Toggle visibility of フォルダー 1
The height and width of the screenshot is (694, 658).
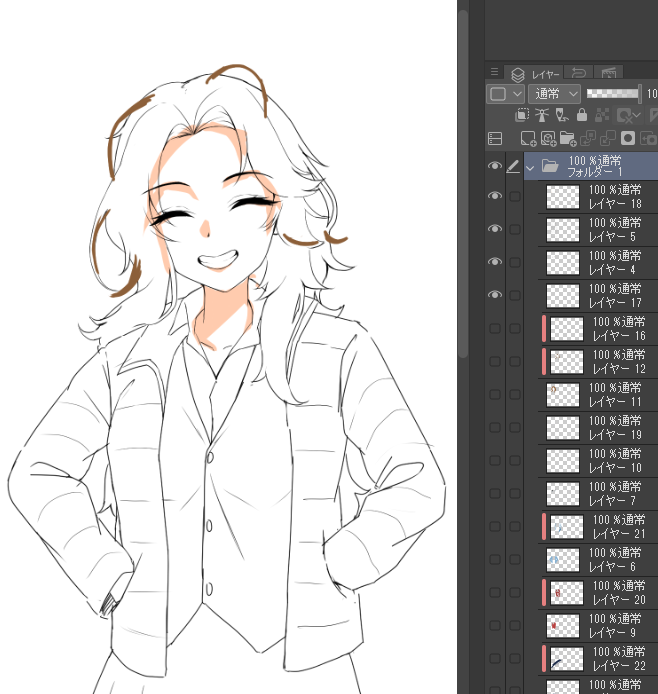[494, 166]
